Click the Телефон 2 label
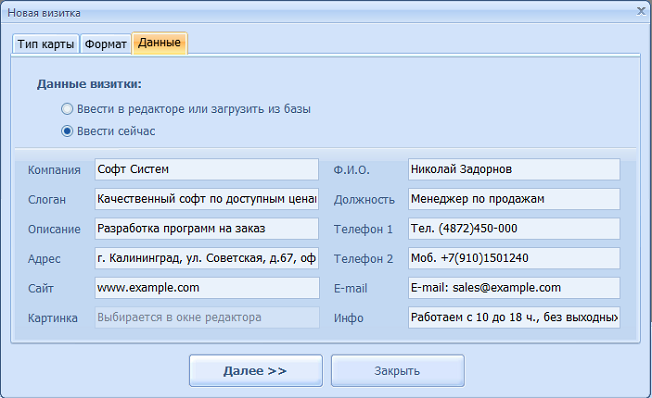 [363, 259]
